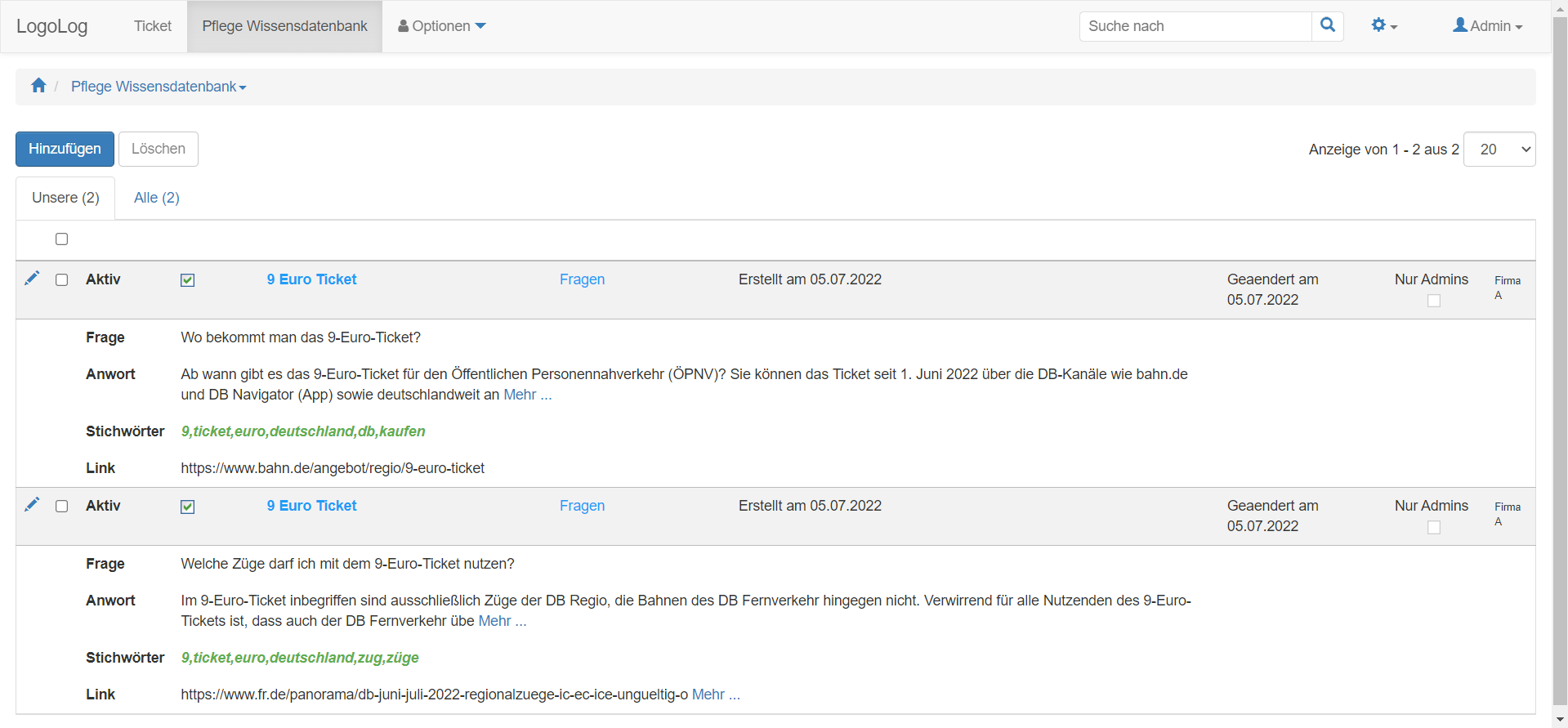Click 'Firma A' label in first entry
This screenshot has width=1568, height=728.
(x=1508, y=288)
